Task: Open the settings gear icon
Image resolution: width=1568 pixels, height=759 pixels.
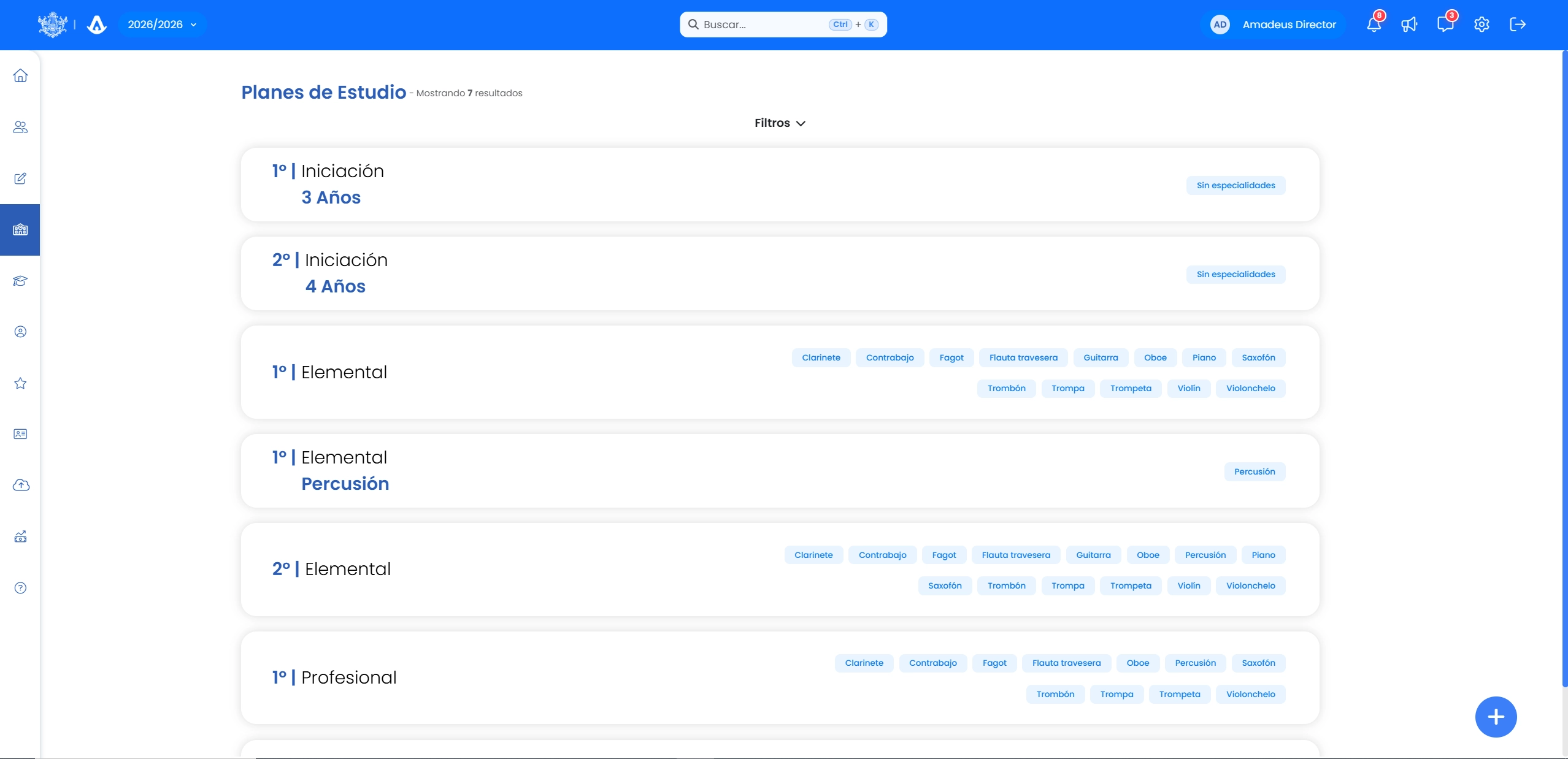Action: [1482, 25]
